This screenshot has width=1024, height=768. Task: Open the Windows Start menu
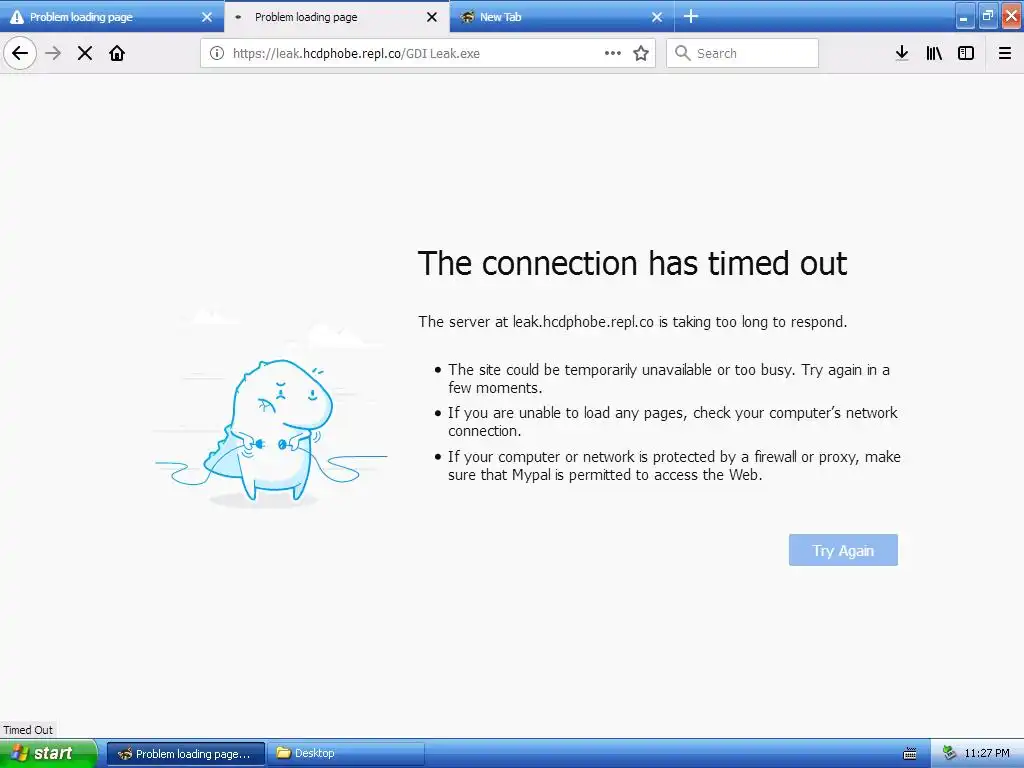48,754
